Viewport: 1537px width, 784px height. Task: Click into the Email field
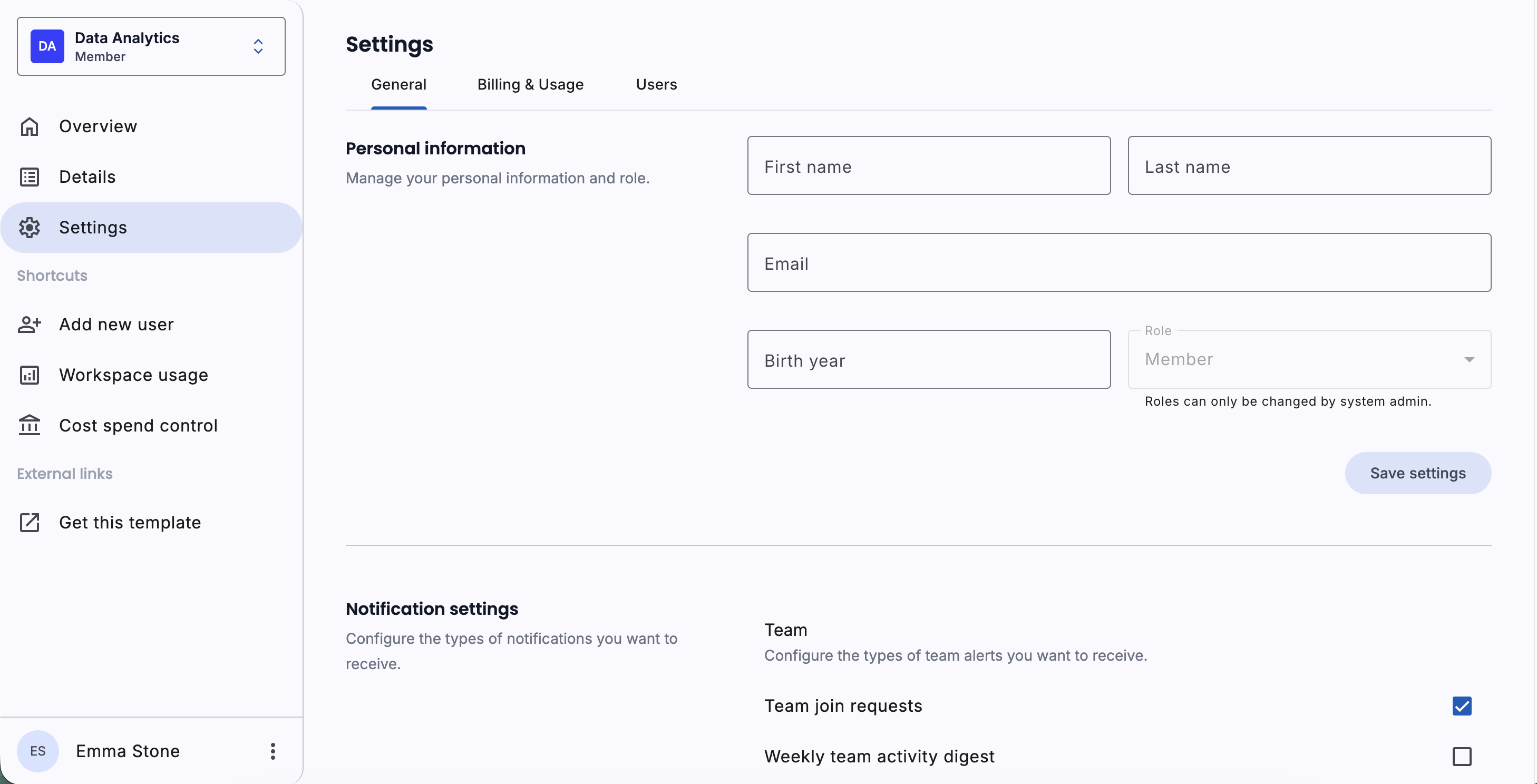(1118, 263)
